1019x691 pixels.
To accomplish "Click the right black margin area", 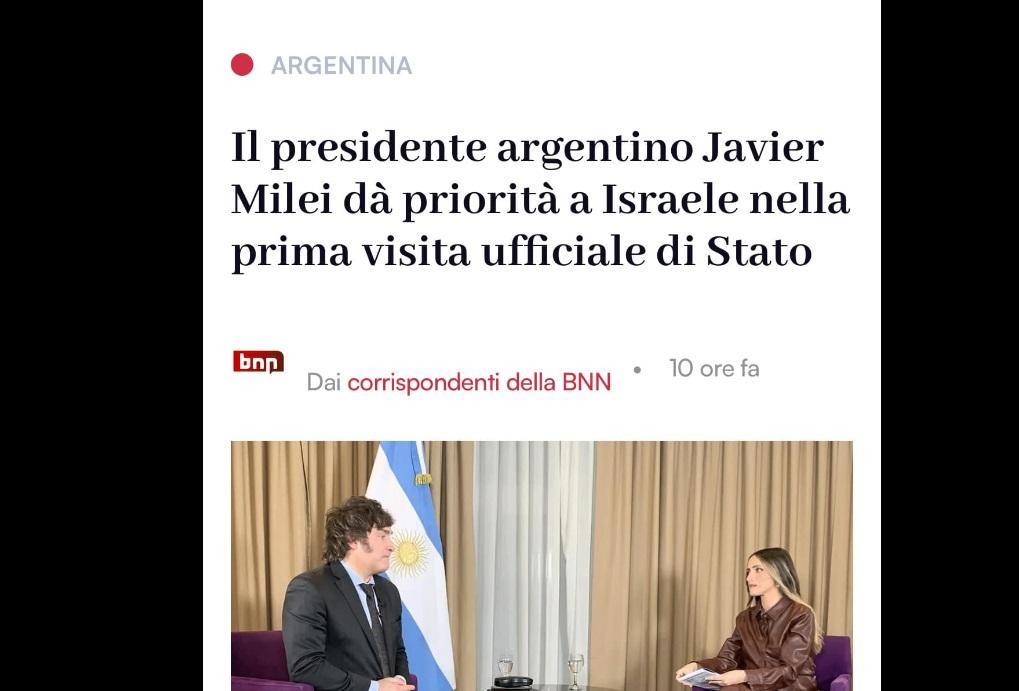I will [950, 345].
